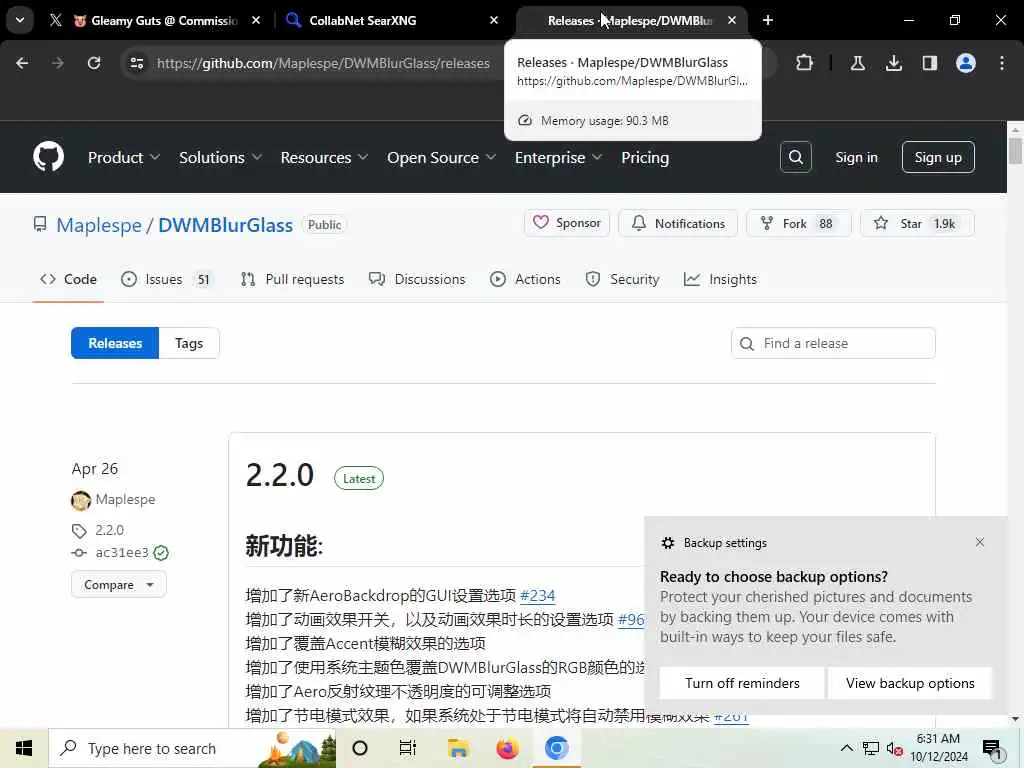Viewport: 1024px width, 768px height.
Task: Open the DWMBlurGlass repository link
Action: point(225,225)
